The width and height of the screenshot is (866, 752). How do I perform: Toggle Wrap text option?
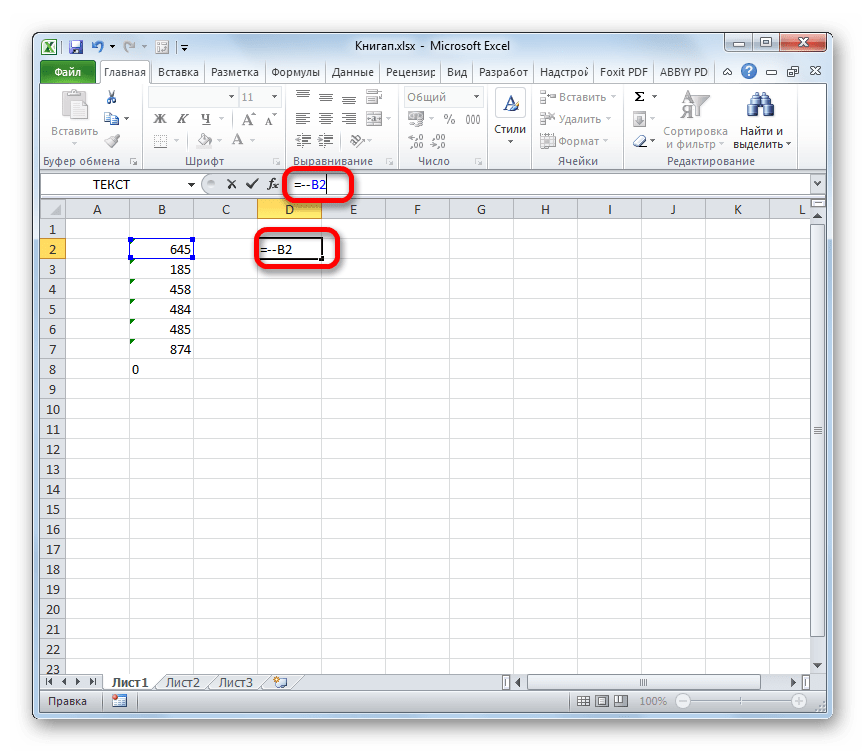[374, 97]
